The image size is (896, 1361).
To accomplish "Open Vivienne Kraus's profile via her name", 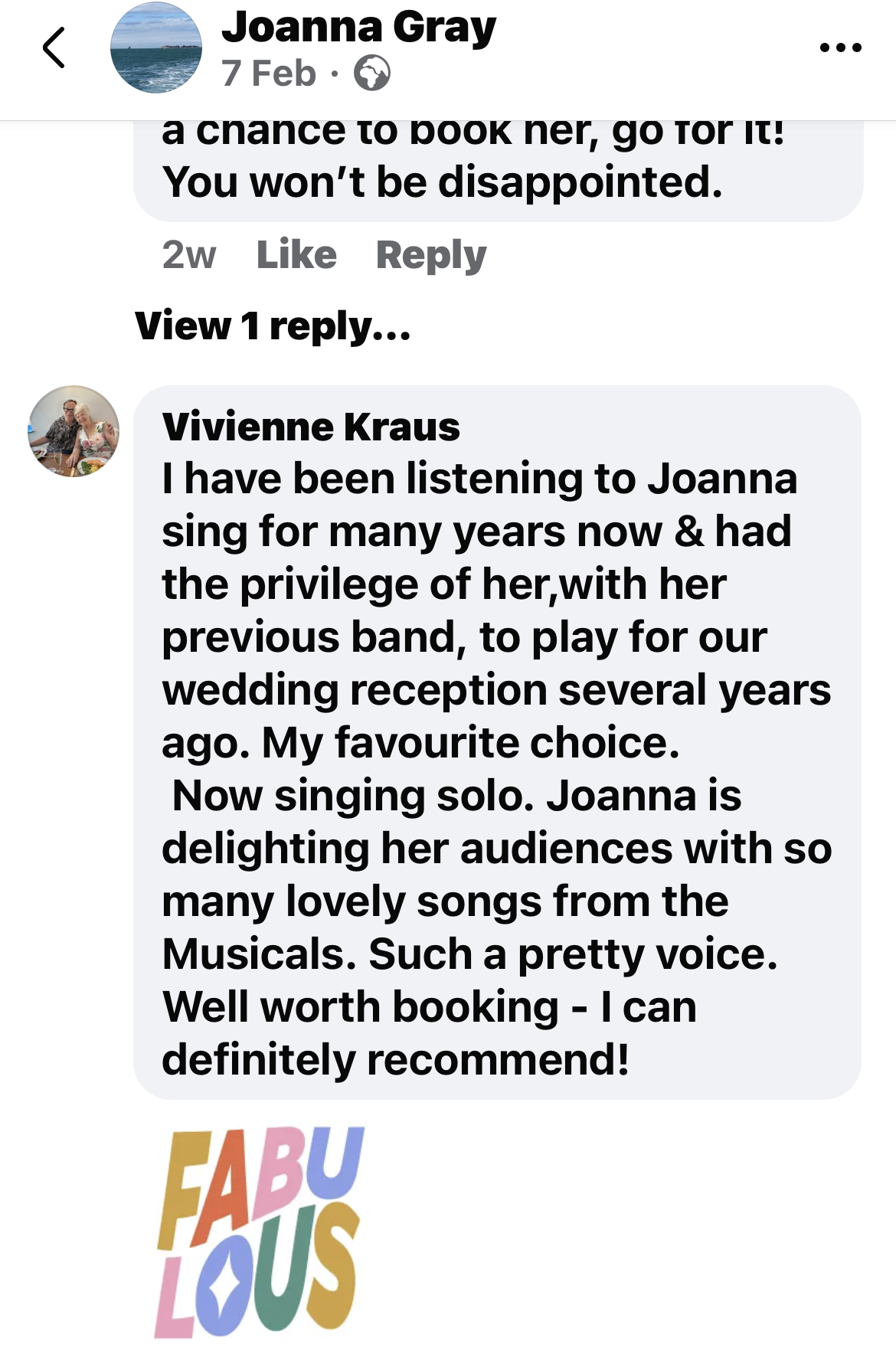I will 311,427.
